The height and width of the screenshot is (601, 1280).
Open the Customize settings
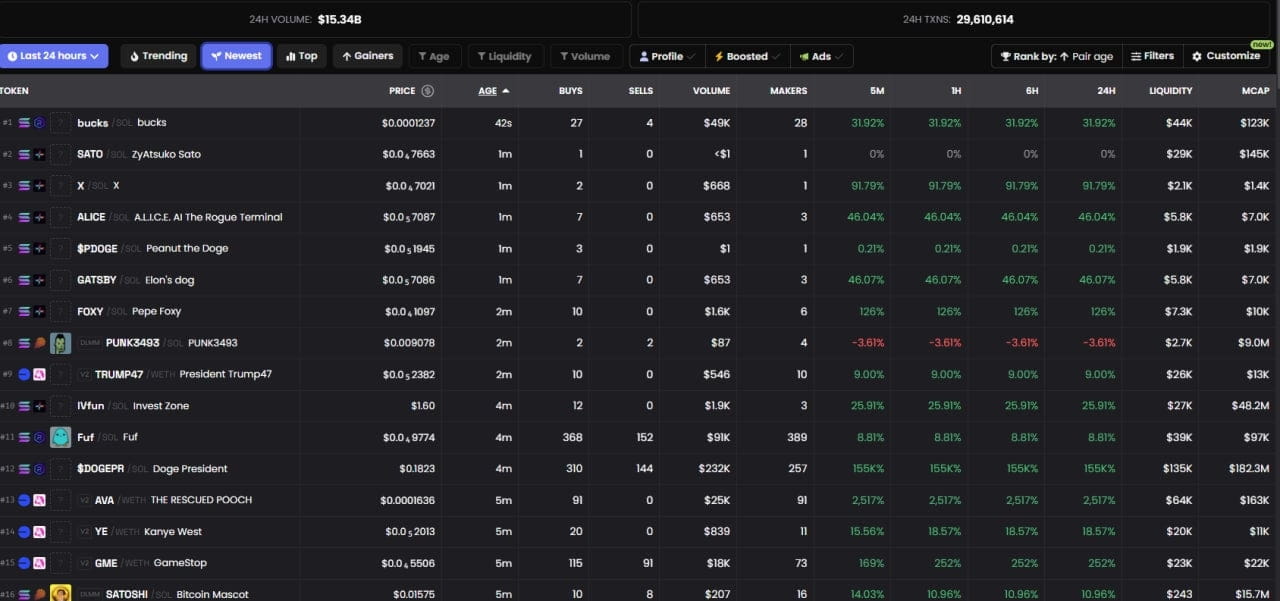click(x=1225, y=56)
